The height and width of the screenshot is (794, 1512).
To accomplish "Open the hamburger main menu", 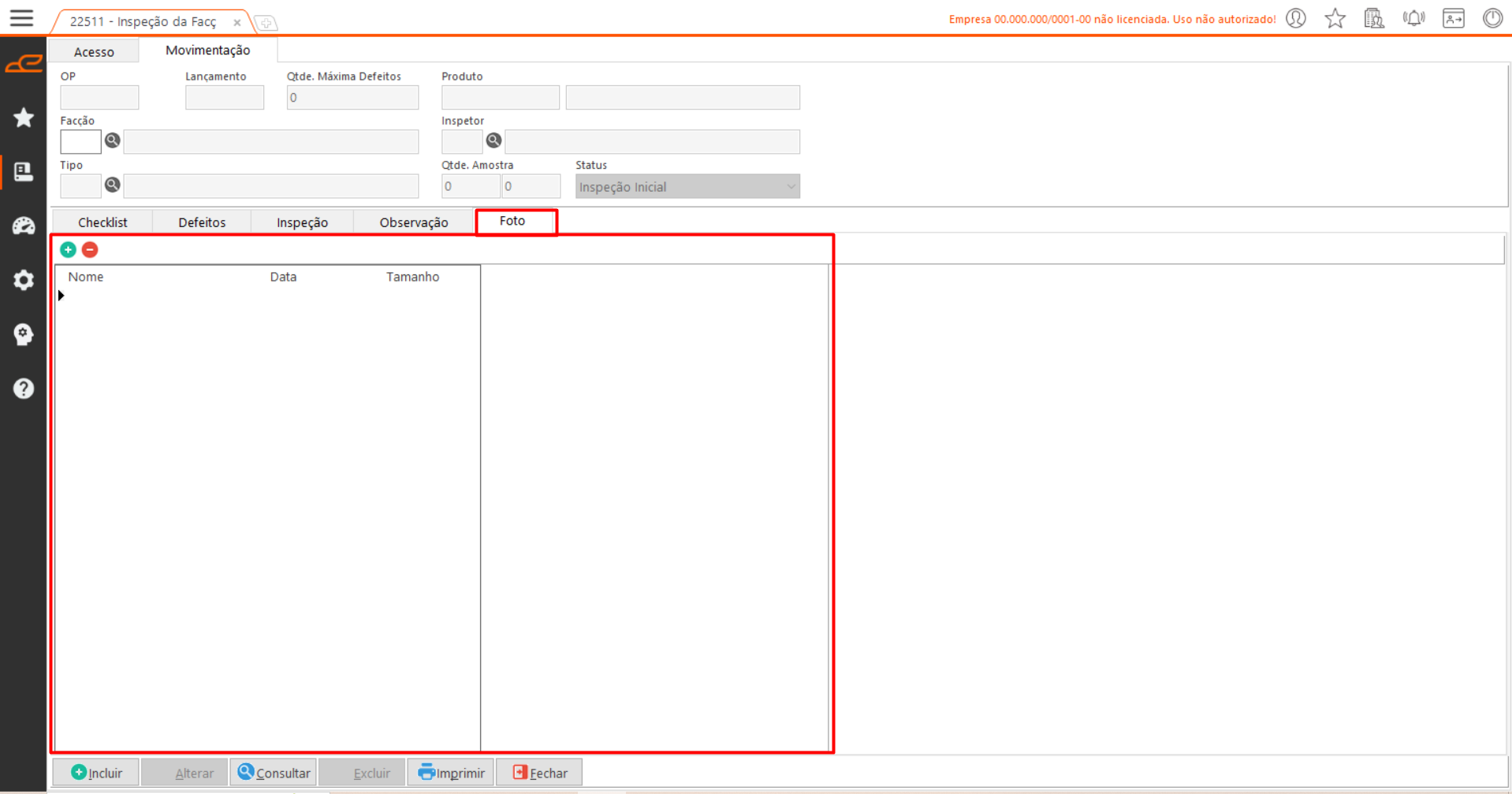I will coord(21,18).
